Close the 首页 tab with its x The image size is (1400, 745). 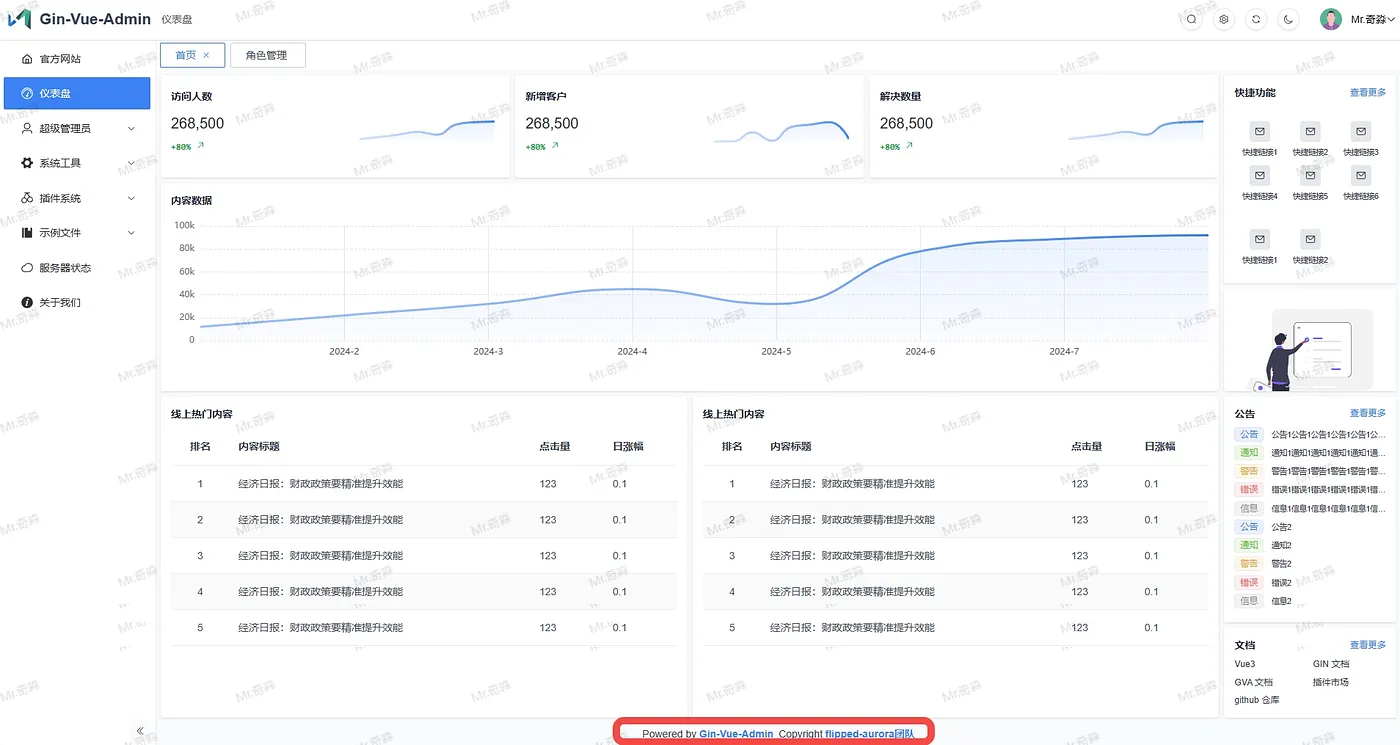(206, 55)
